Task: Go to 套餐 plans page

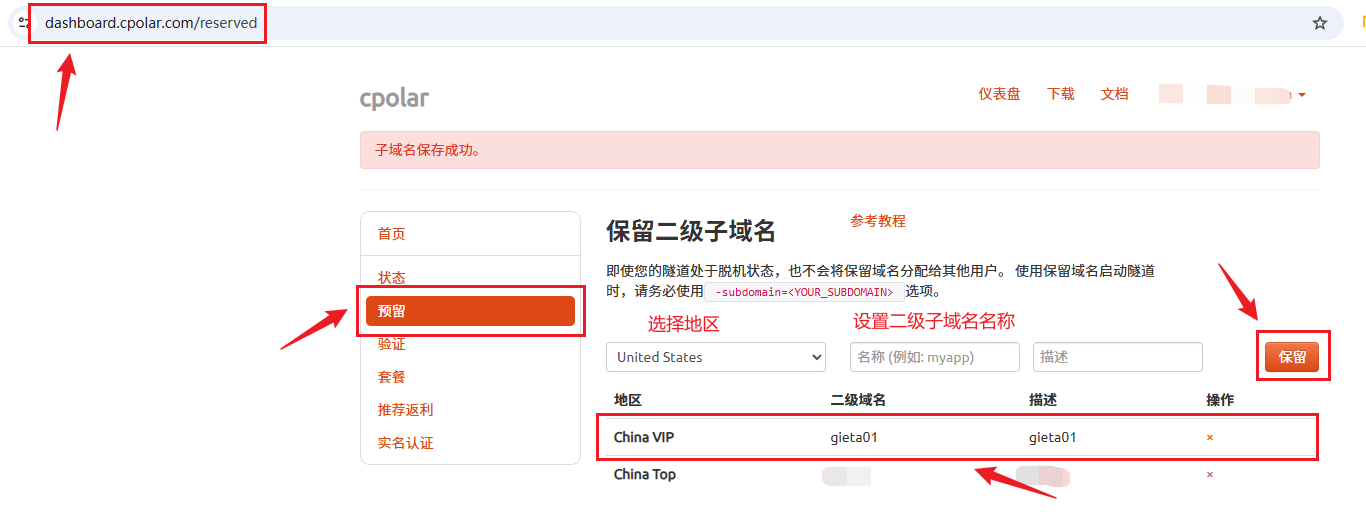Action: (392, 377)
